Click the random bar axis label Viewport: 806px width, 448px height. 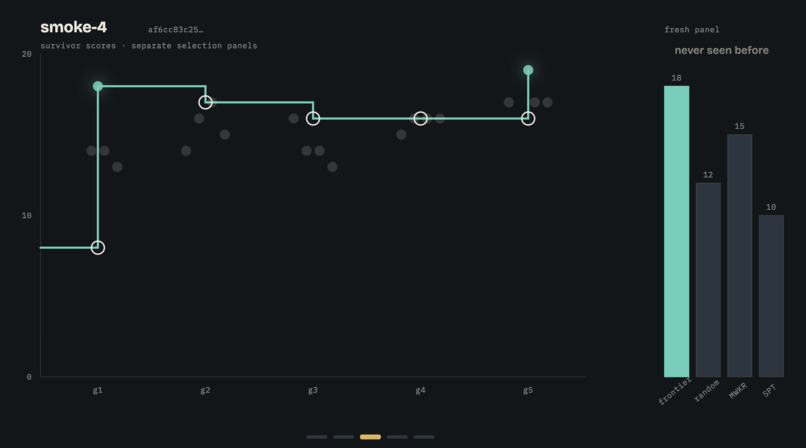707,391
